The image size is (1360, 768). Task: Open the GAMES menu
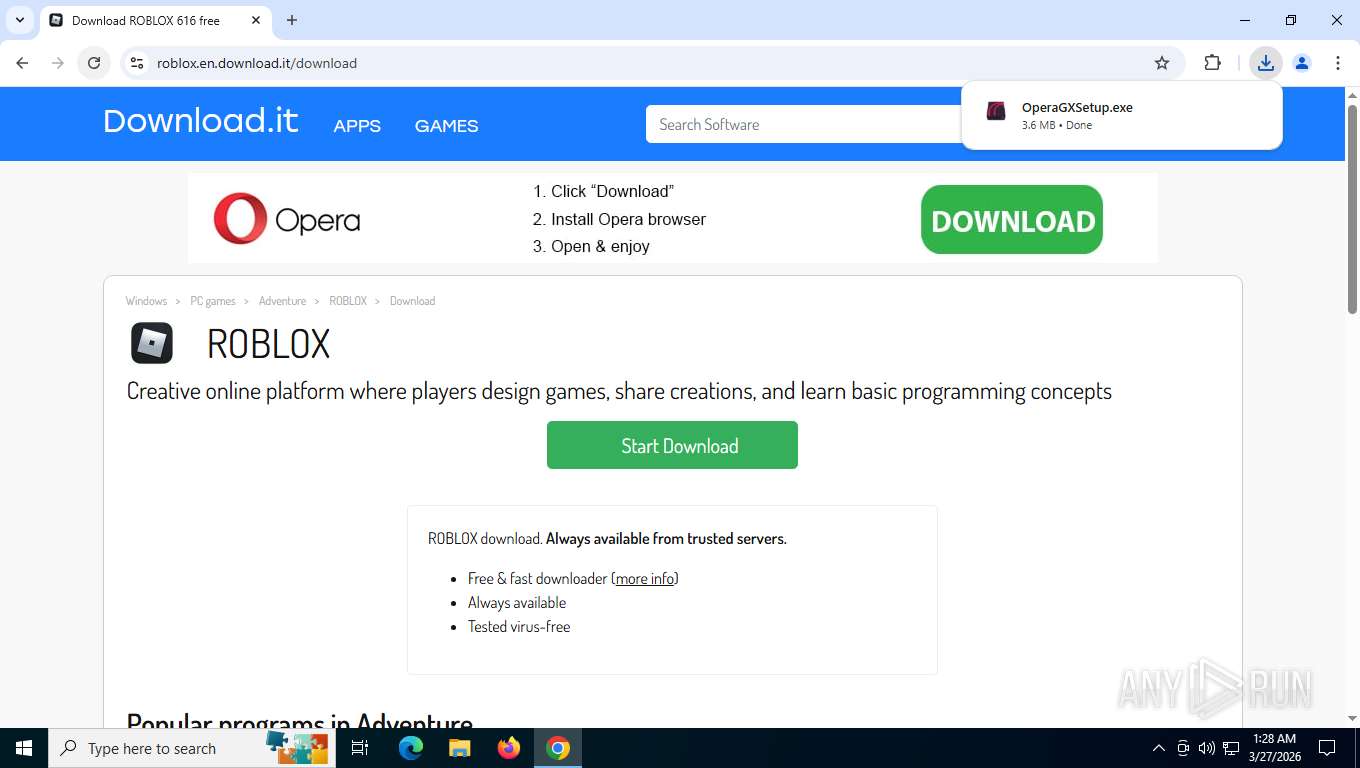click(x=446, y=126)
